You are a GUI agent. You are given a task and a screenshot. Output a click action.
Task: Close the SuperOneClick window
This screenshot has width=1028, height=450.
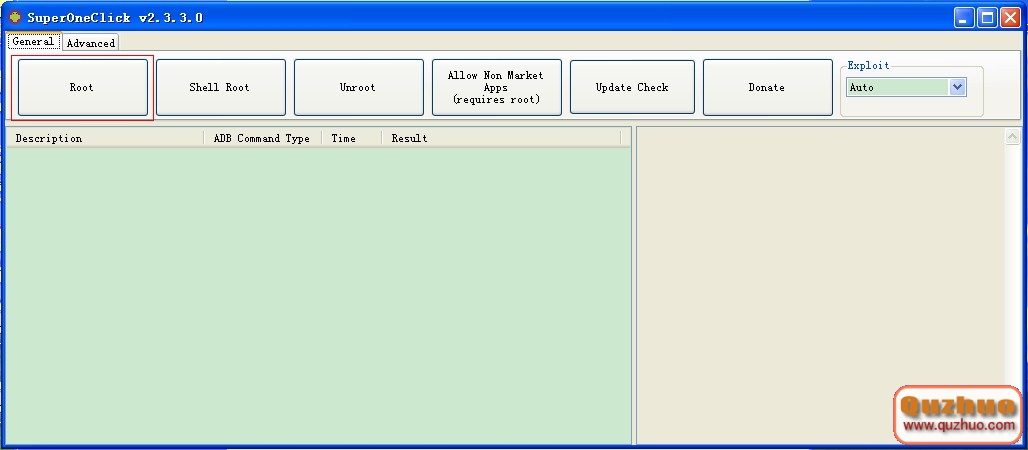(1010, 18)
